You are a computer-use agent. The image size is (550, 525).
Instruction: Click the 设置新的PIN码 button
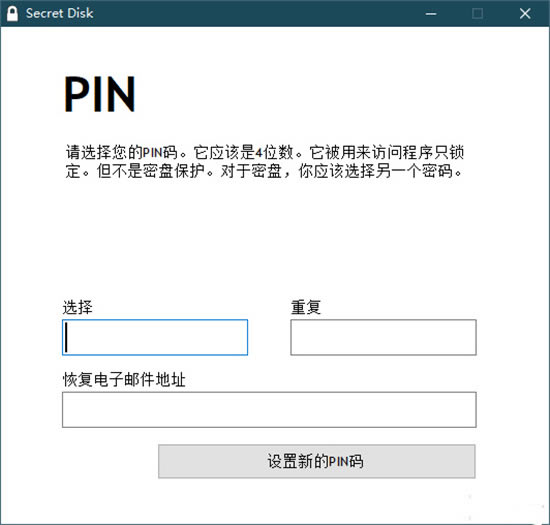click(x=317, y=461)
